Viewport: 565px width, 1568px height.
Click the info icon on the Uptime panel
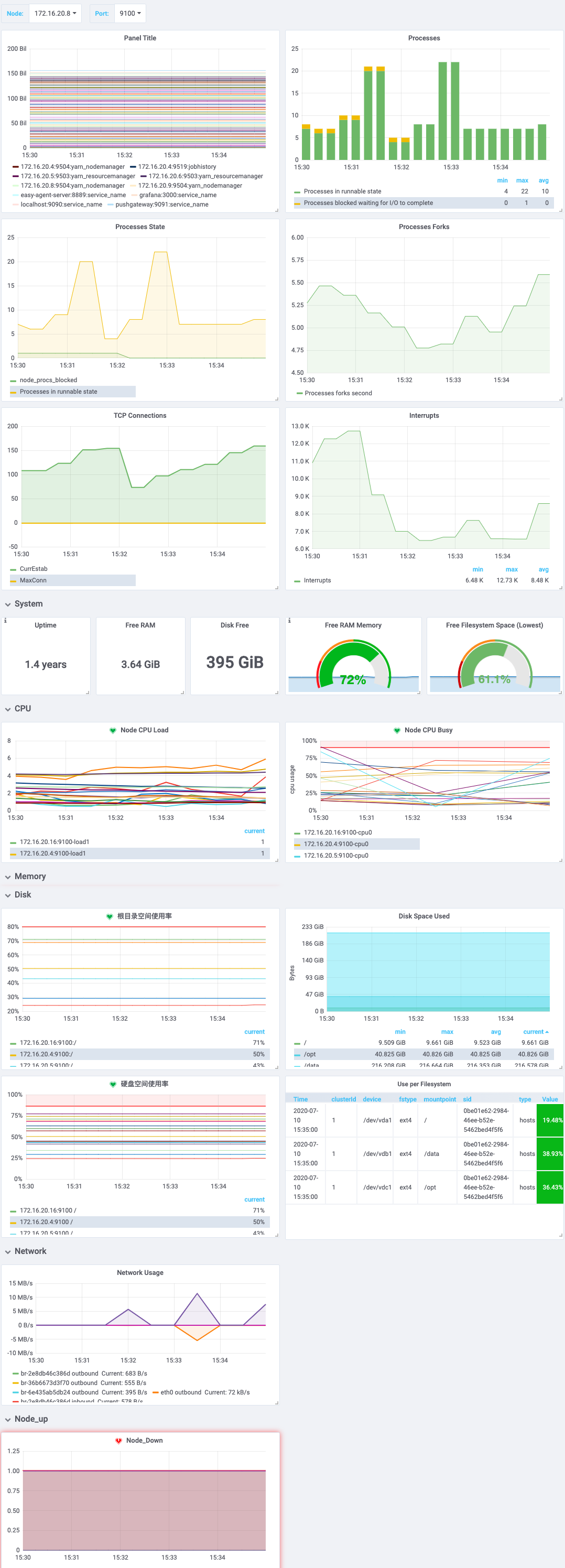5,621
